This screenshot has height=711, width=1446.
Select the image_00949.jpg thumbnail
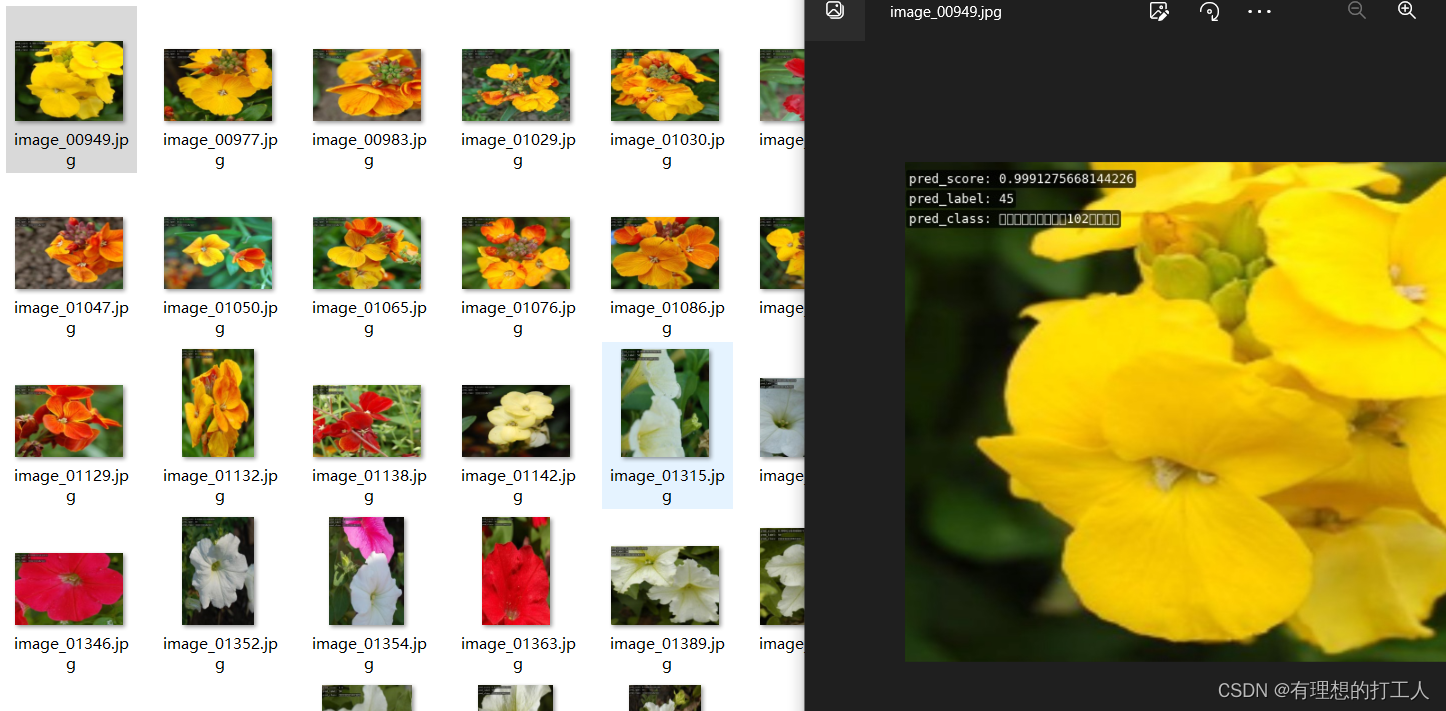[x=69, y=81]
